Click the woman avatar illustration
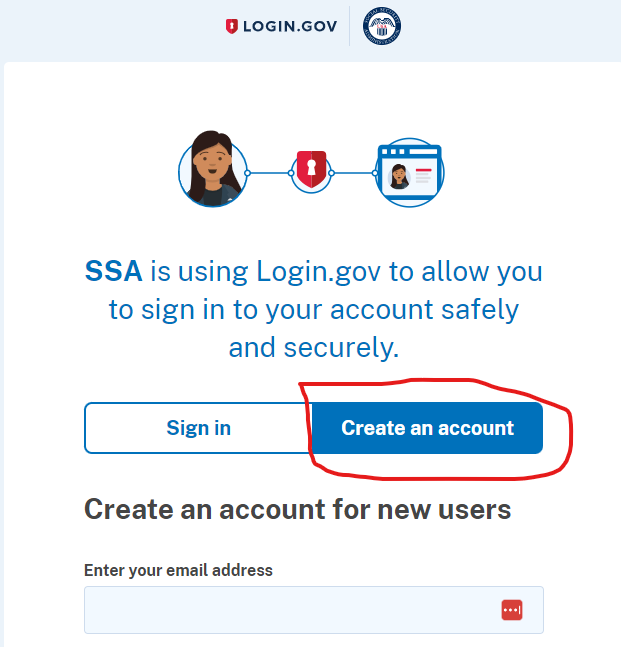 [213, 169]
